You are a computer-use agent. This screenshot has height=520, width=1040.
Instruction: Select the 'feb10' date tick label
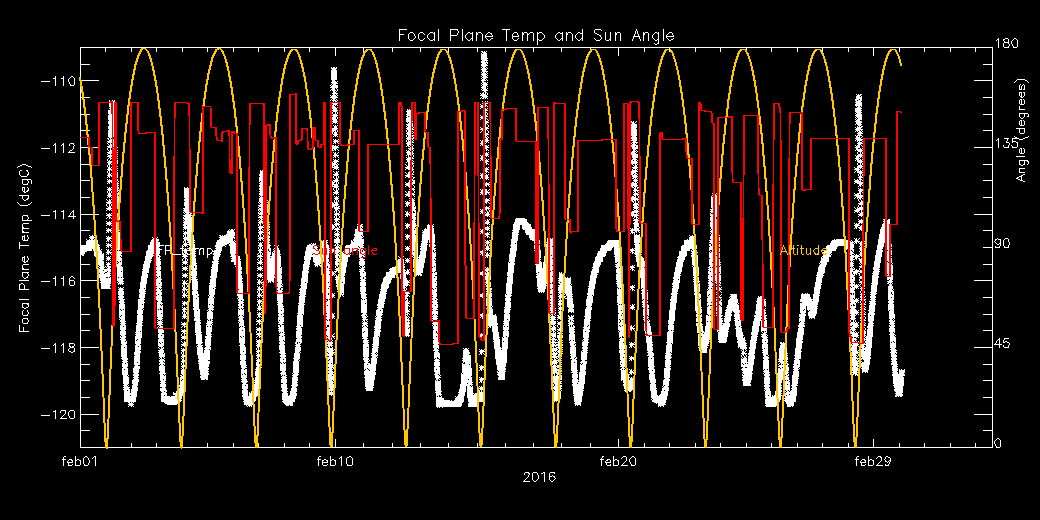[x=335, y=461]
